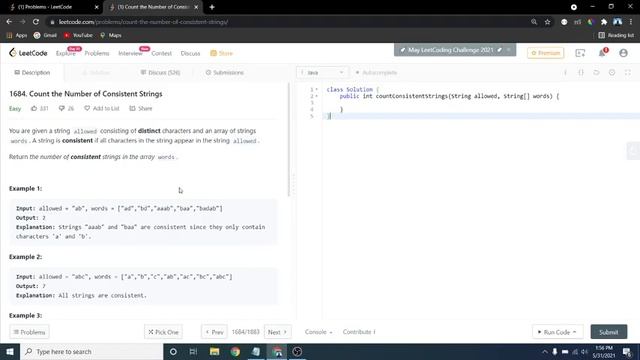Viewport: 640px width, 360px height.
Task: Zoom icon in the address bar
Action: tap(534, 22)
